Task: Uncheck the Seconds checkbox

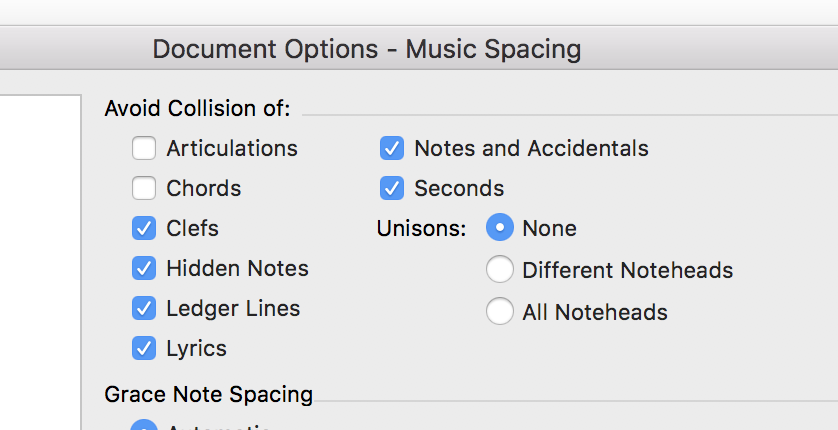Action: [392, 188]
